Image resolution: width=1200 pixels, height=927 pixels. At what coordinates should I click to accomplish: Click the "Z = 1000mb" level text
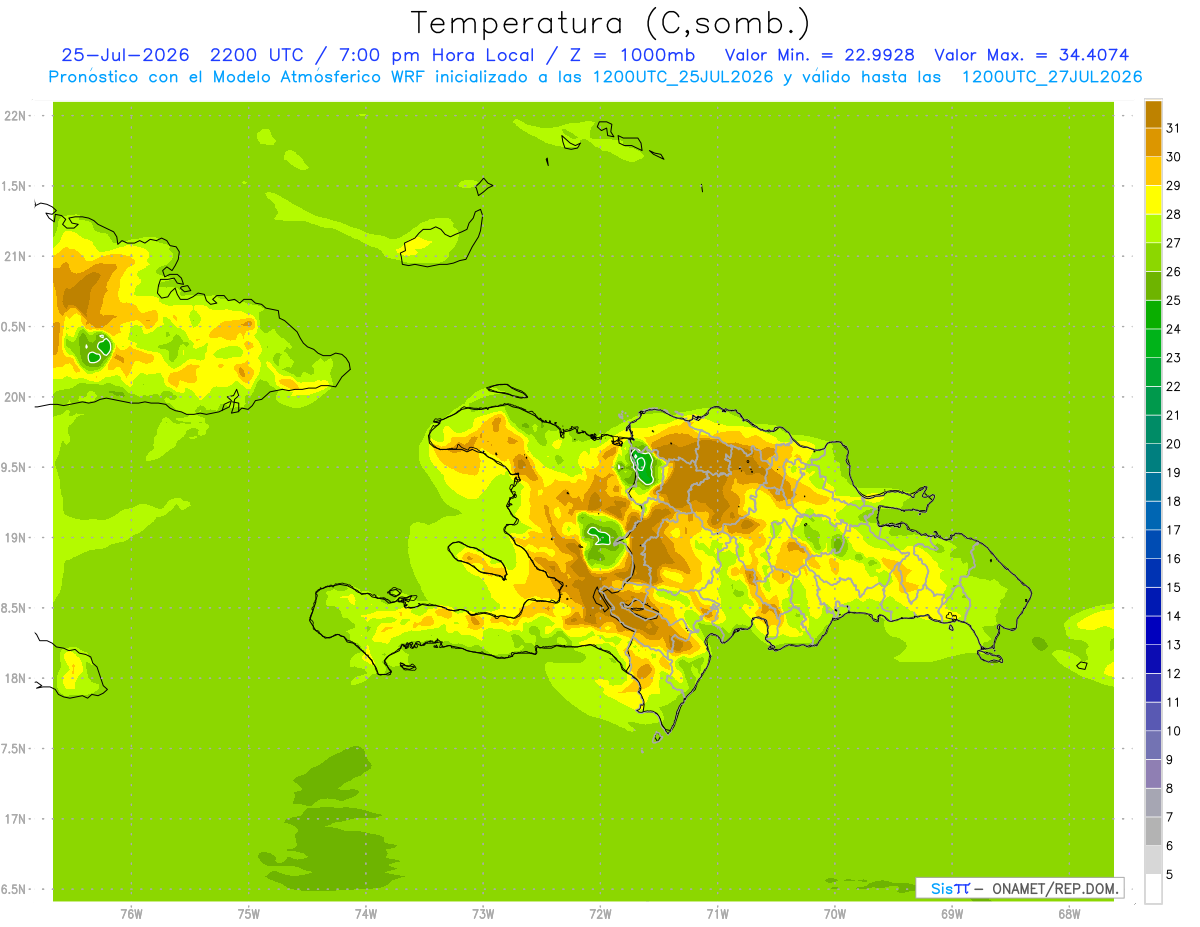pyautogui.click(x=637, y=55)
